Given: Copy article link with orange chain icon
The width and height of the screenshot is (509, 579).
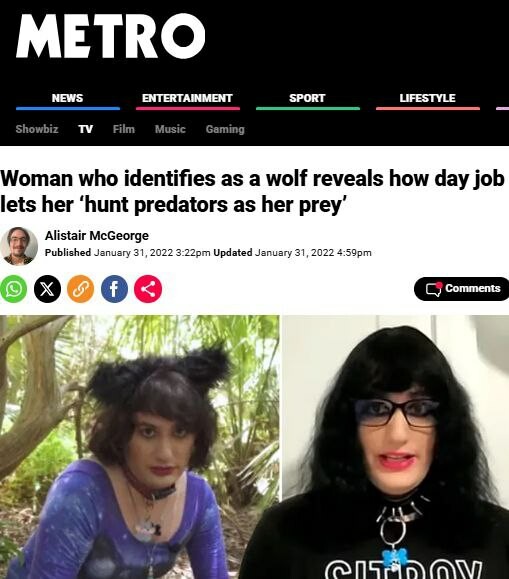Looking at the screenshot, I should 81,289.
